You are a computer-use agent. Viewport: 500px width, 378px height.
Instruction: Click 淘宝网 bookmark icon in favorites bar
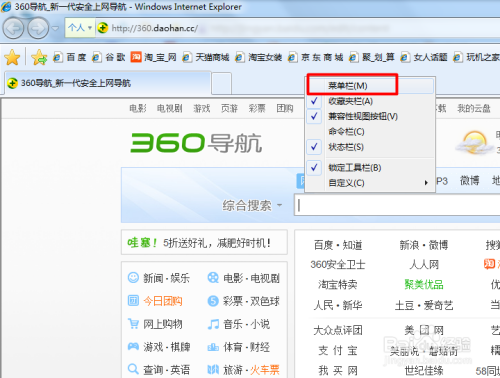[136, 57]
